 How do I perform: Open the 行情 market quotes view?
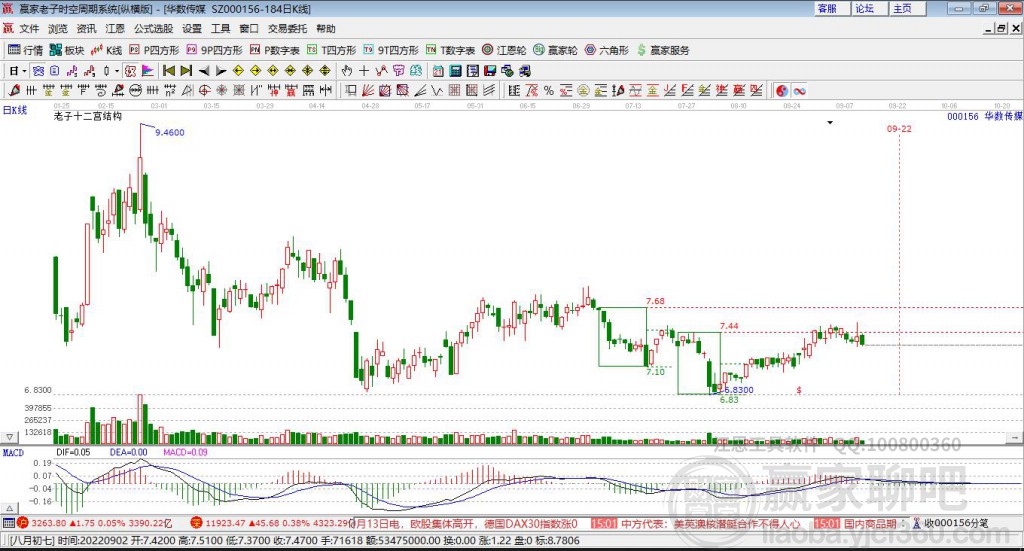[25, 50]
